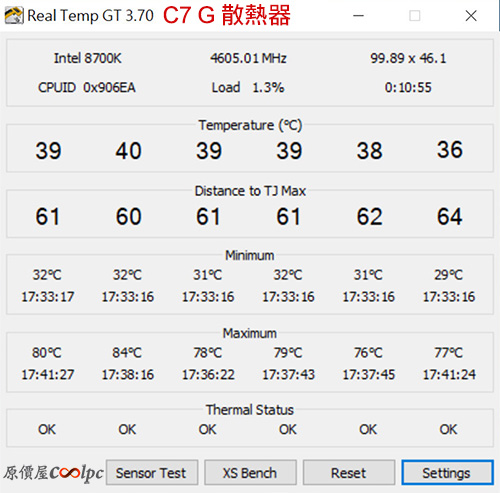Click the 84°C maximum temperature value
The height and width of the screenshot is (493, 500).
[x=127, y=353]
